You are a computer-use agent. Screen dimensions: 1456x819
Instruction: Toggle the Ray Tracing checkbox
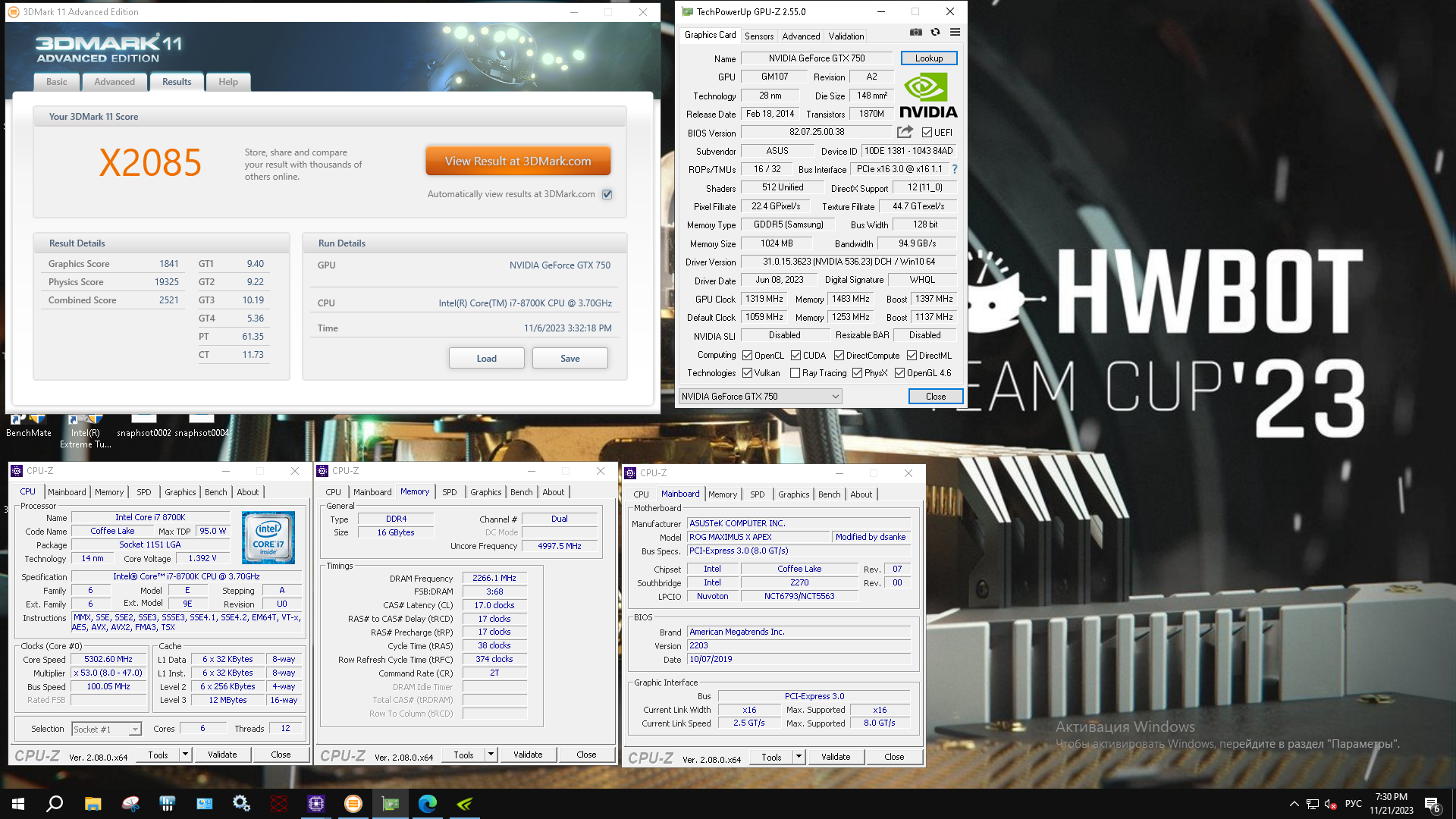click(795, 372)
